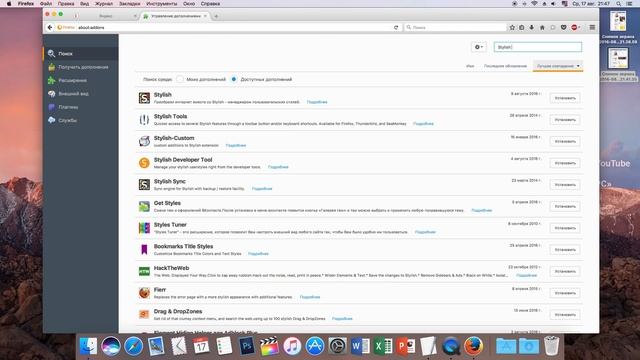Click the Bookmarks Title Styles icon
This screenshot has width=640, height=360.
point(144,249)
